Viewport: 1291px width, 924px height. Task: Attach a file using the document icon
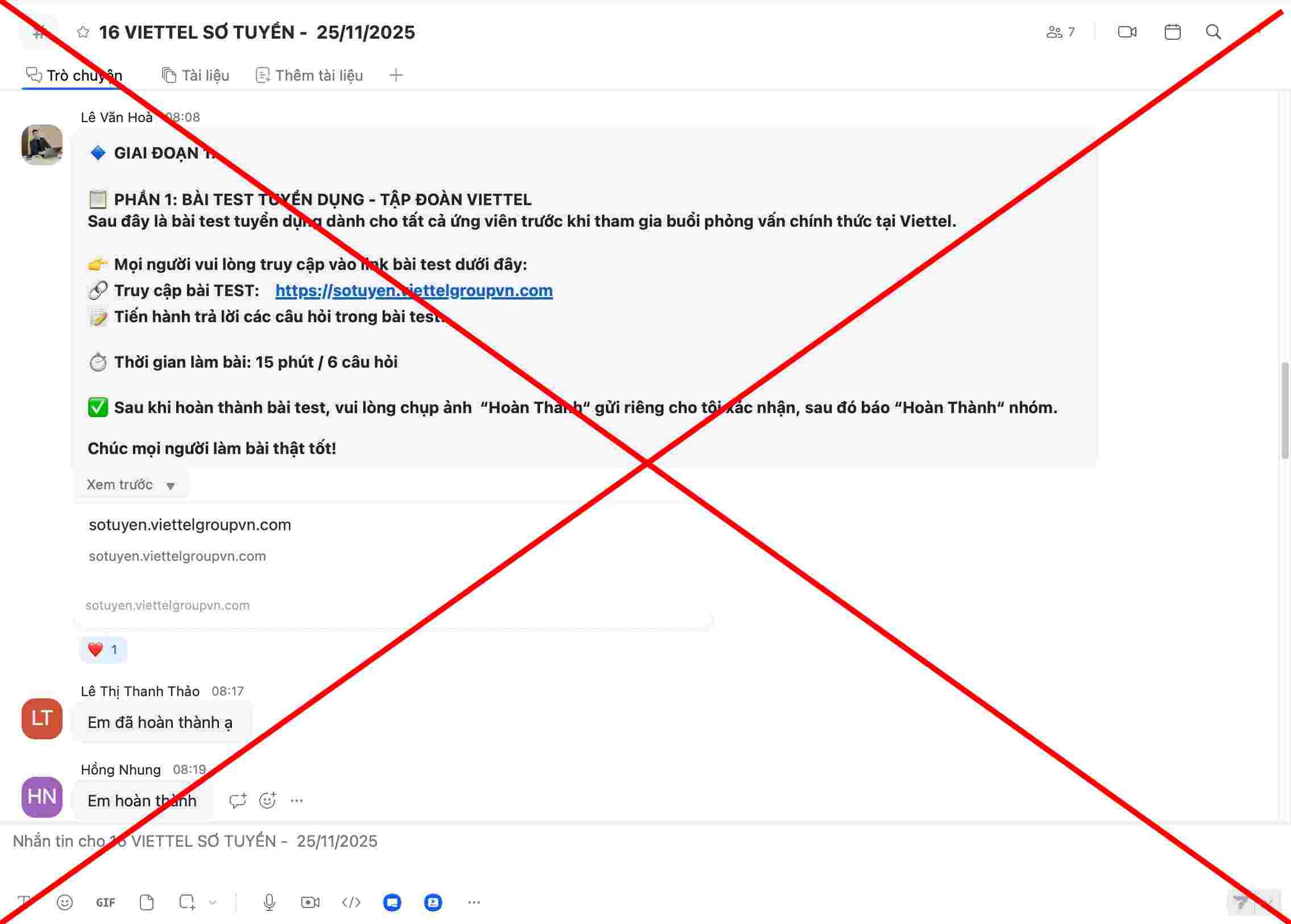click(x=146, y=902)
